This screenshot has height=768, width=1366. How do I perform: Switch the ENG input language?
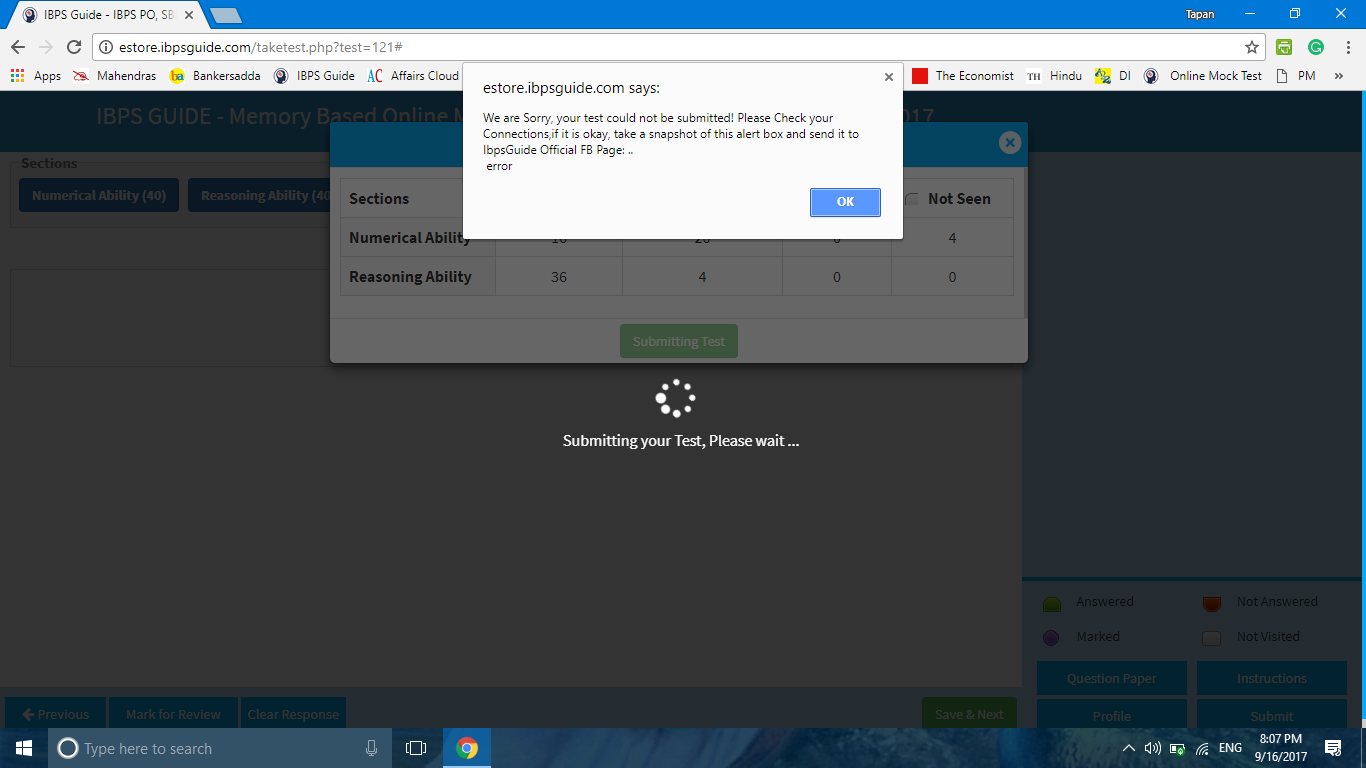coord(1231,748)
